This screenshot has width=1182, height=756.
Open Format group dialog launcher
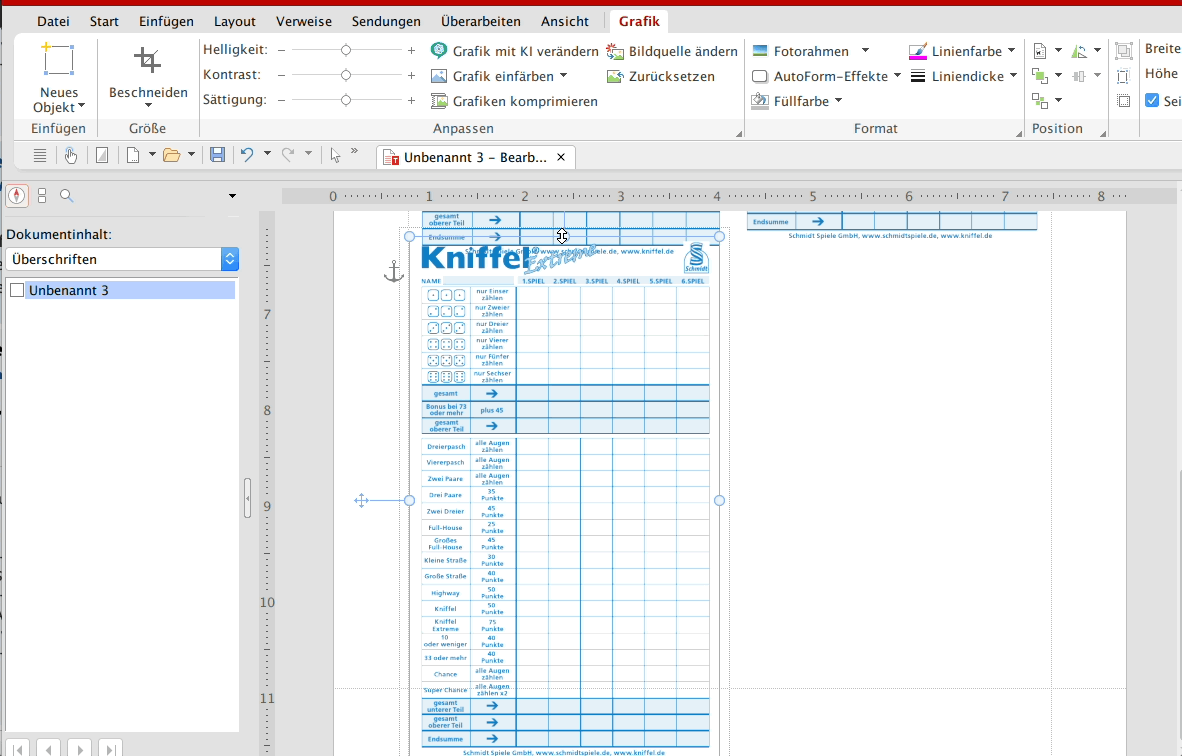1018,133
